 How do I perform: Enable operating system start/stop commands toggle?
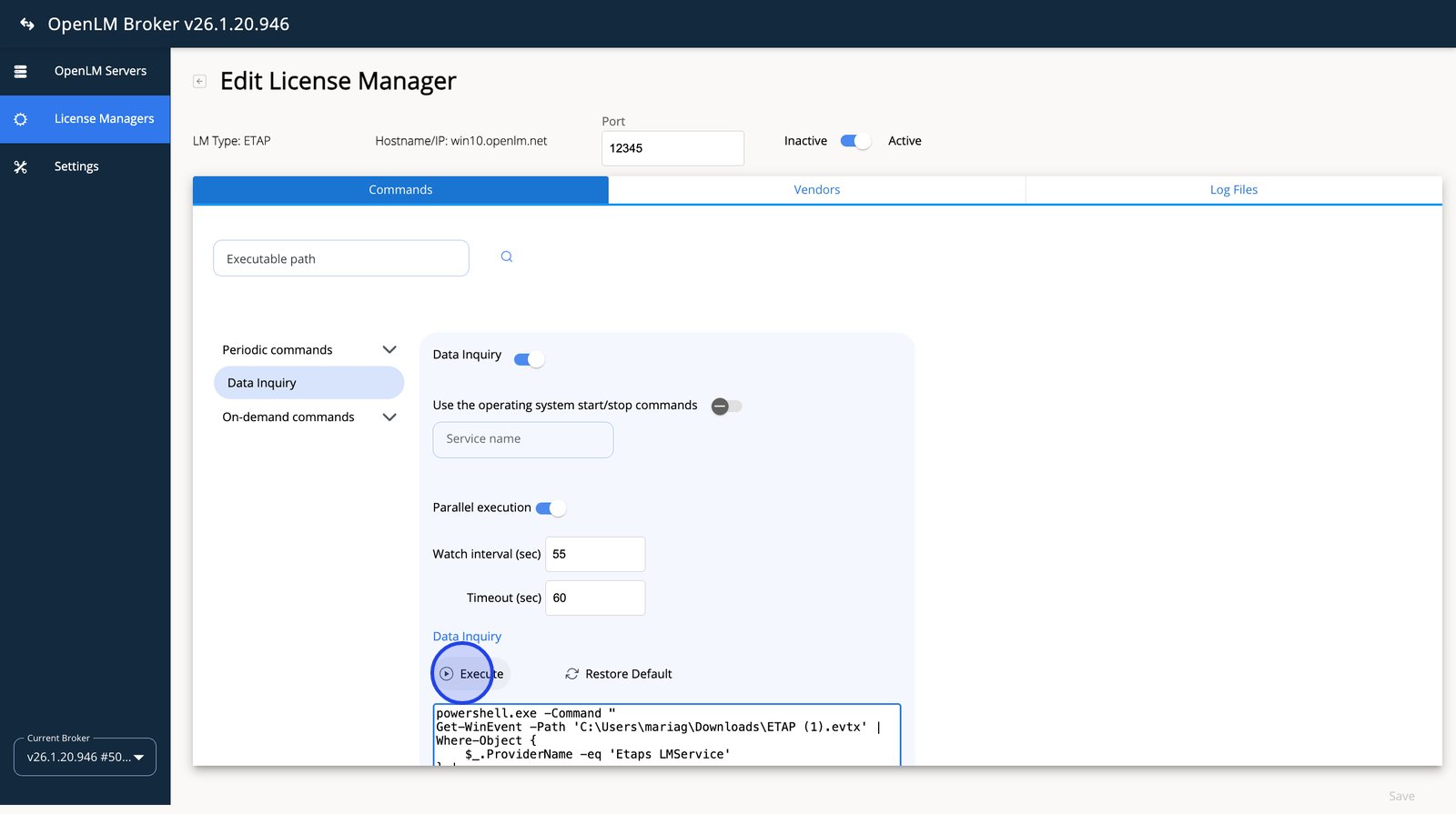pos(726,407)
